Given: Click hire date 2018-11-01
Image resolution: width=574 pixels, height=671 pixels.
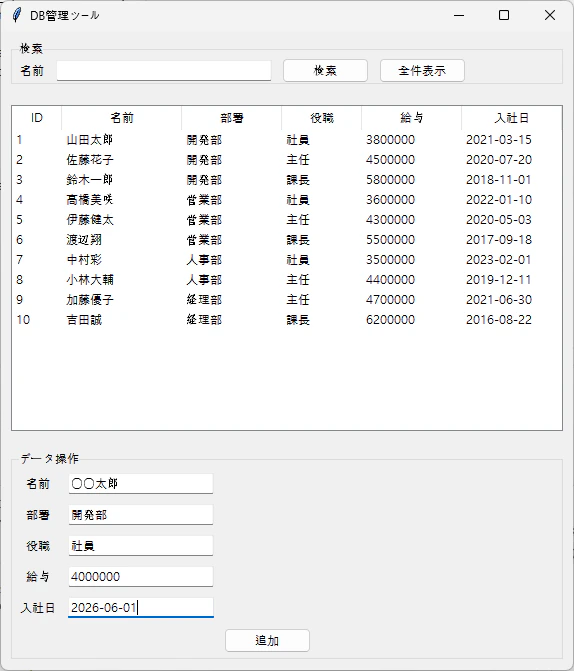Looking at the screenshot, I should coord(499,180).
